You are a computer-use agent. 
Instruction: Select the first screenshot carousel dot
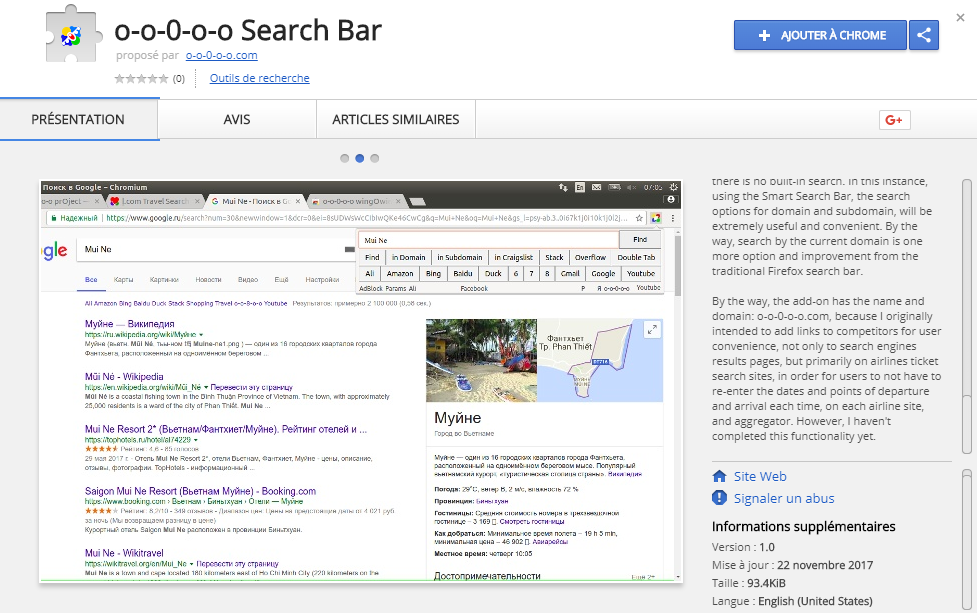[345, 158]
